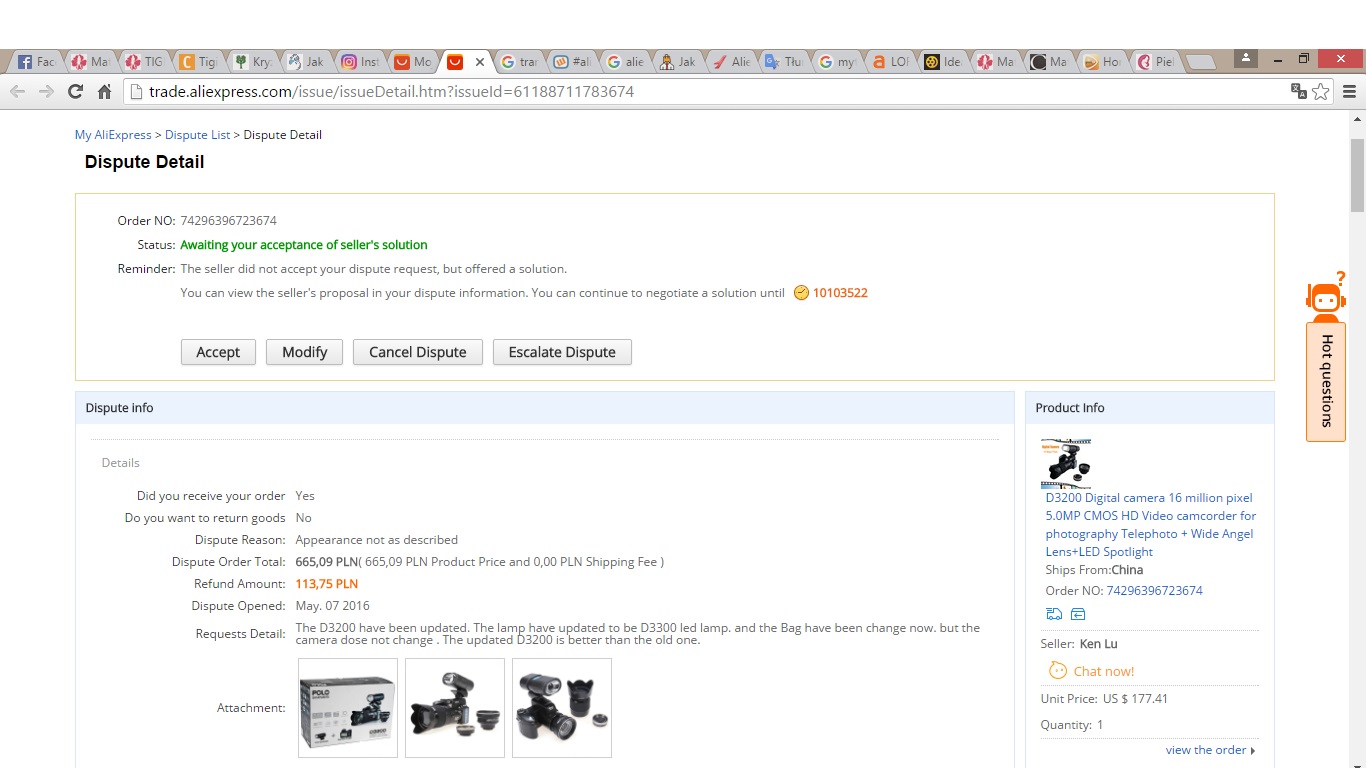
Task: Click the seller name Ken Lu
Action: tap(1098, 644)
